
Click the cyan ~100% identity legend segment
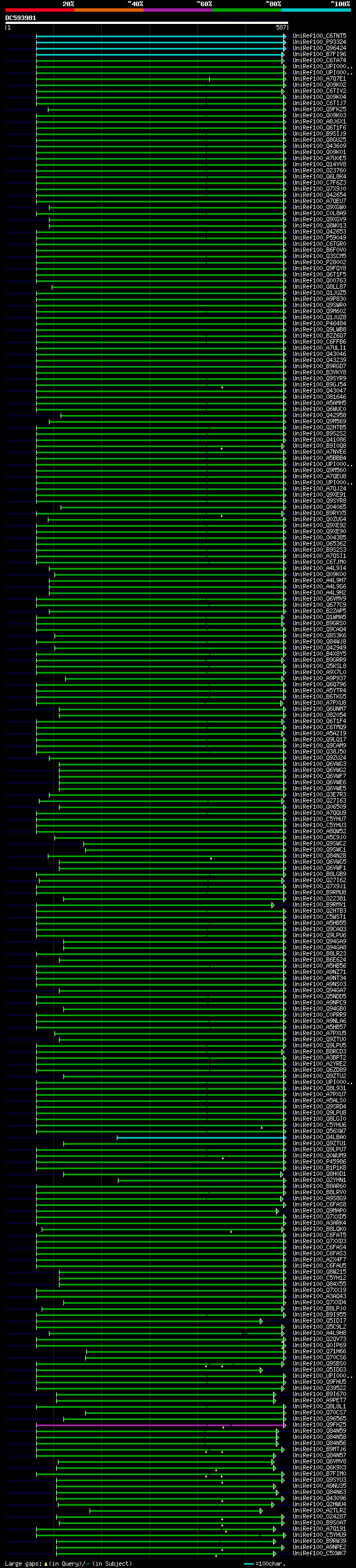(x=317, y=10)
